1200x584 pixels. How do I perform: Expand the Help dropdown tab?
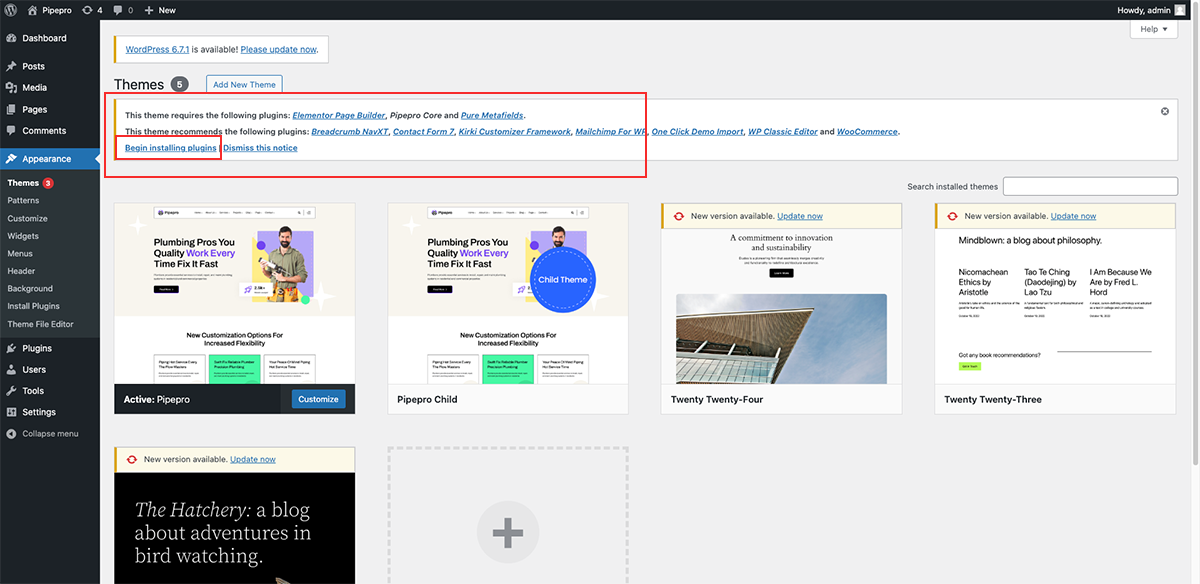tap(1154, 29)
